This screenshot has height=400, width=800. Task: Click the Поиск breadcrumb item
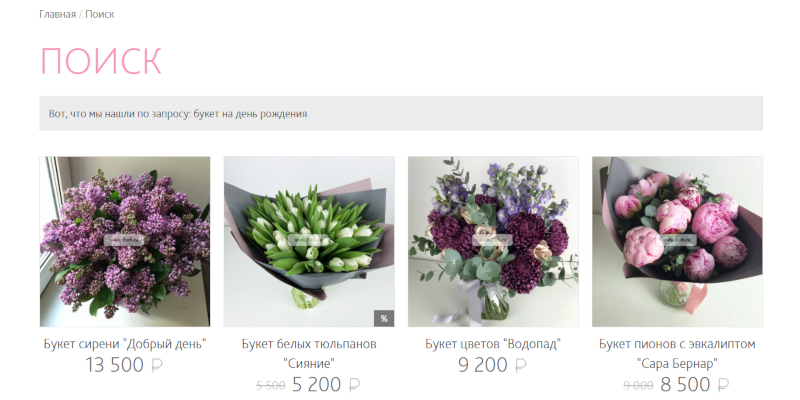pos(99,14)
